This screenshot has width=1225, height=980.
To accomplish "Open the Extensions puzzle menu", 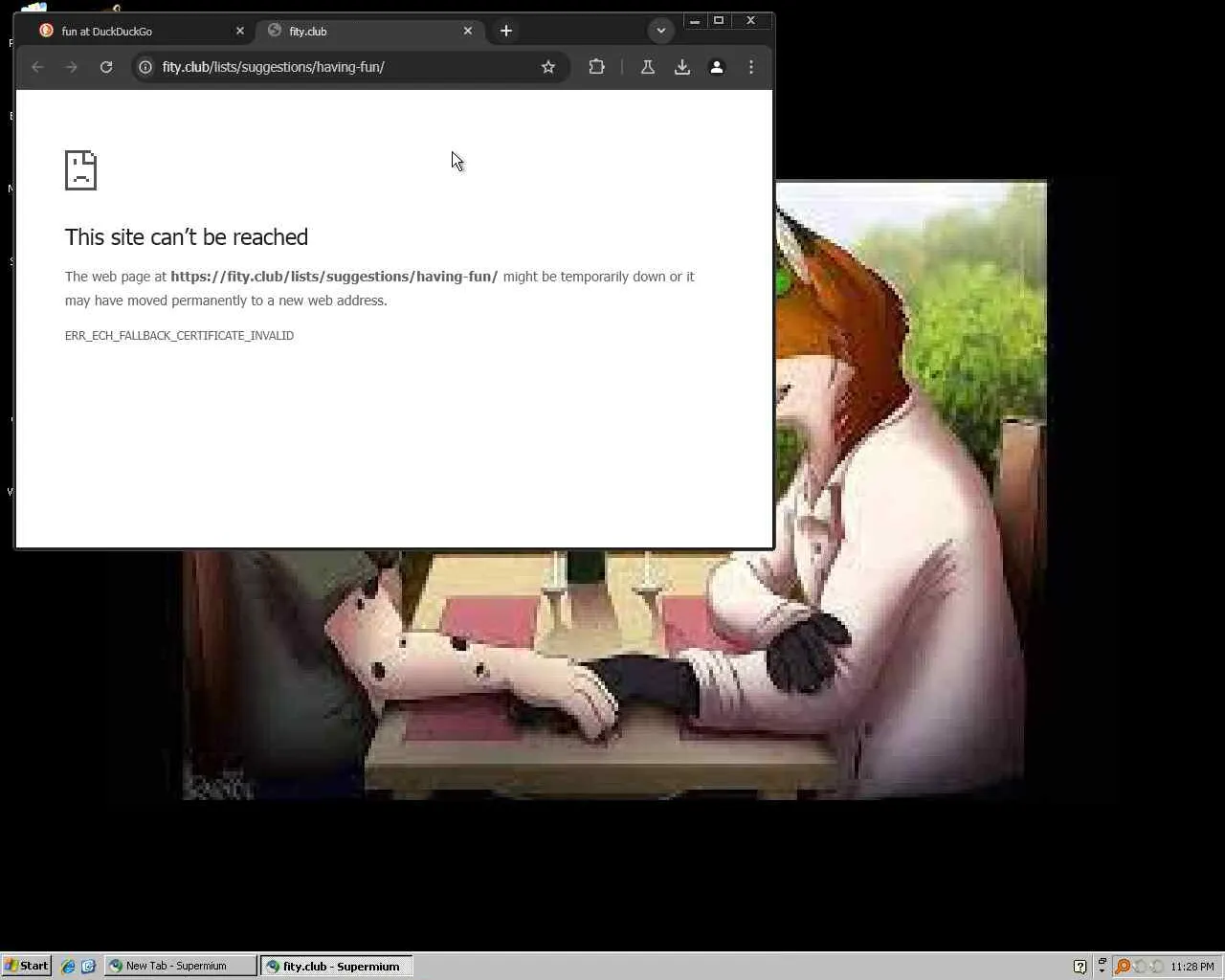I will tap(596, 67).
